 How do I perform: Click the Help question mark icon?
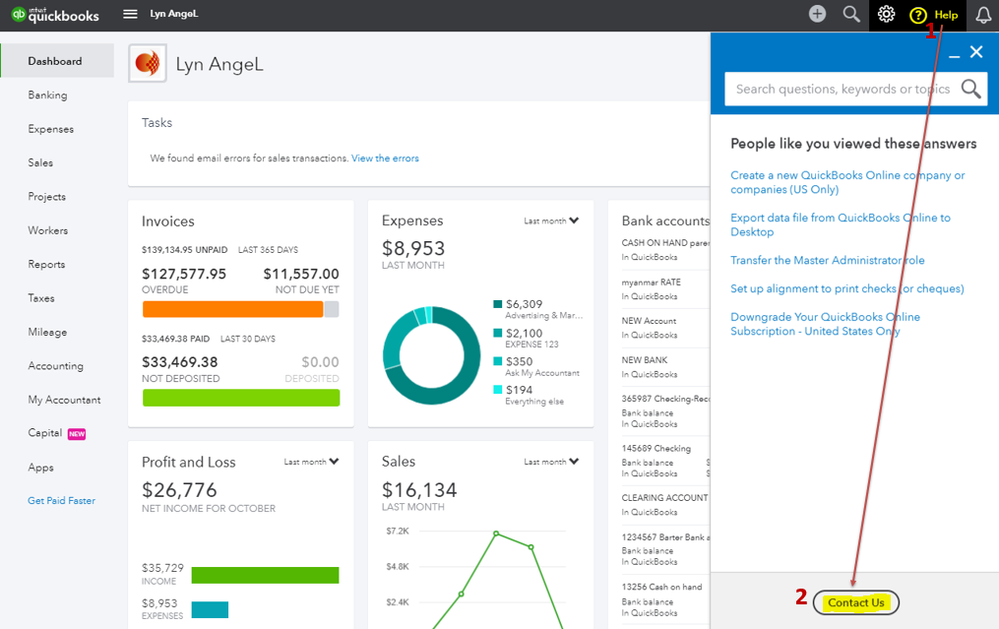[x=918, y=15]
